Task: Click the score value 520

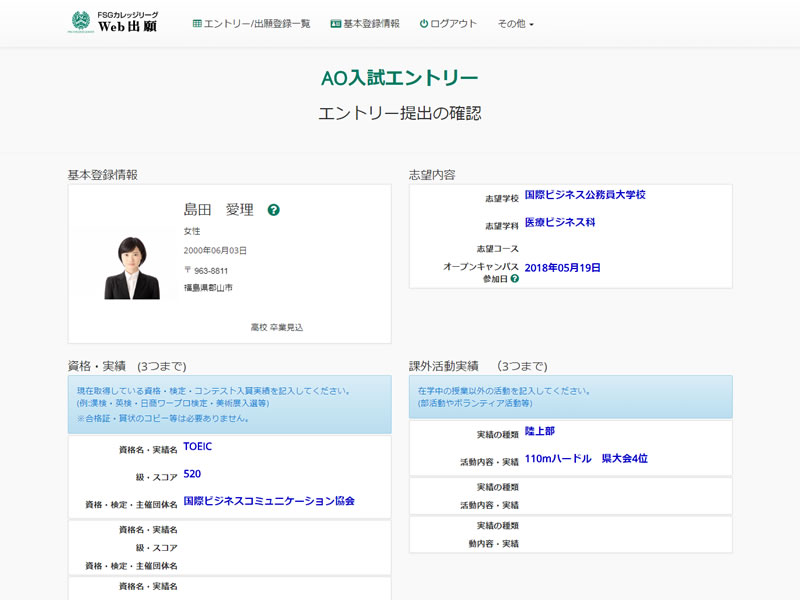Action: (192, 474)
